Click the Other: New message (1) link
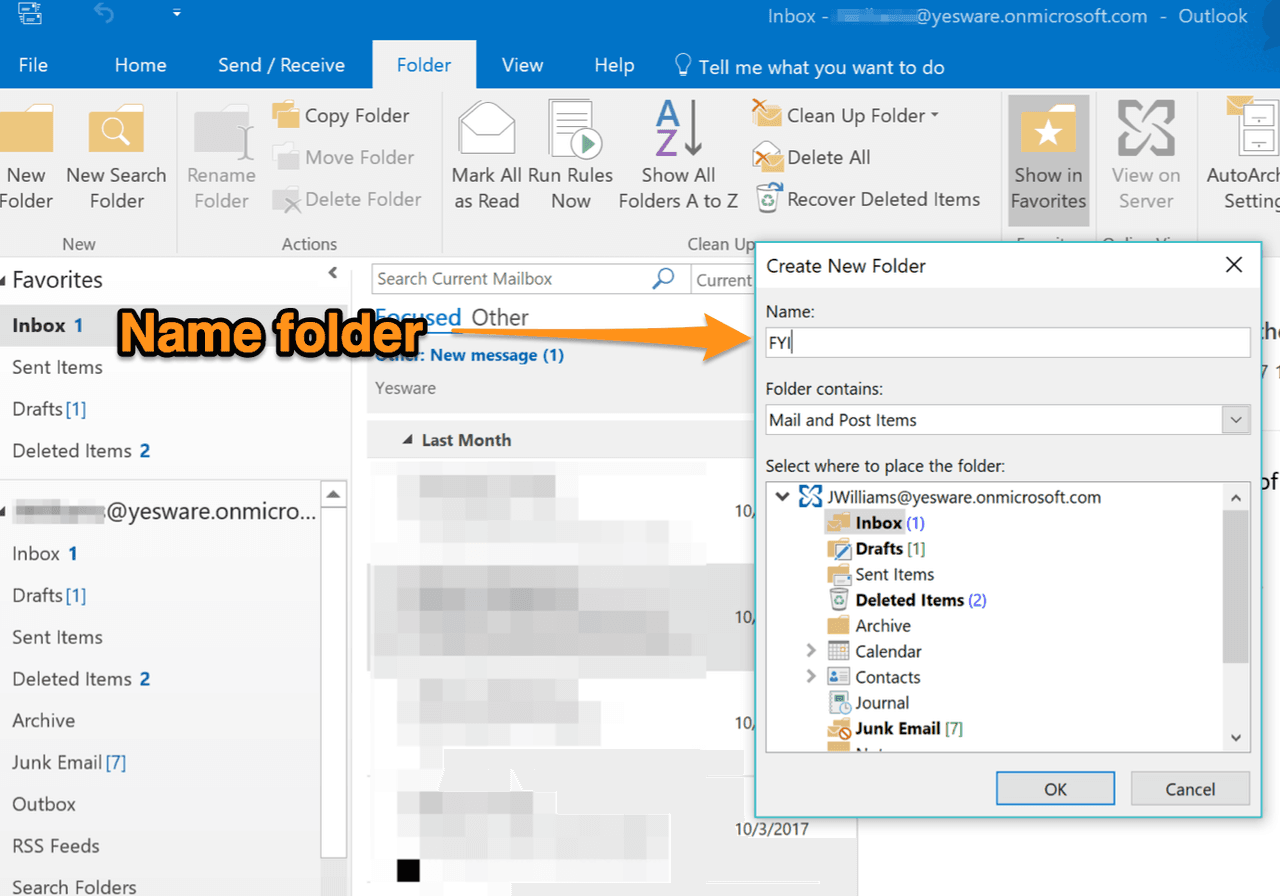1280x896 pixels. click(x=470, y=355)
